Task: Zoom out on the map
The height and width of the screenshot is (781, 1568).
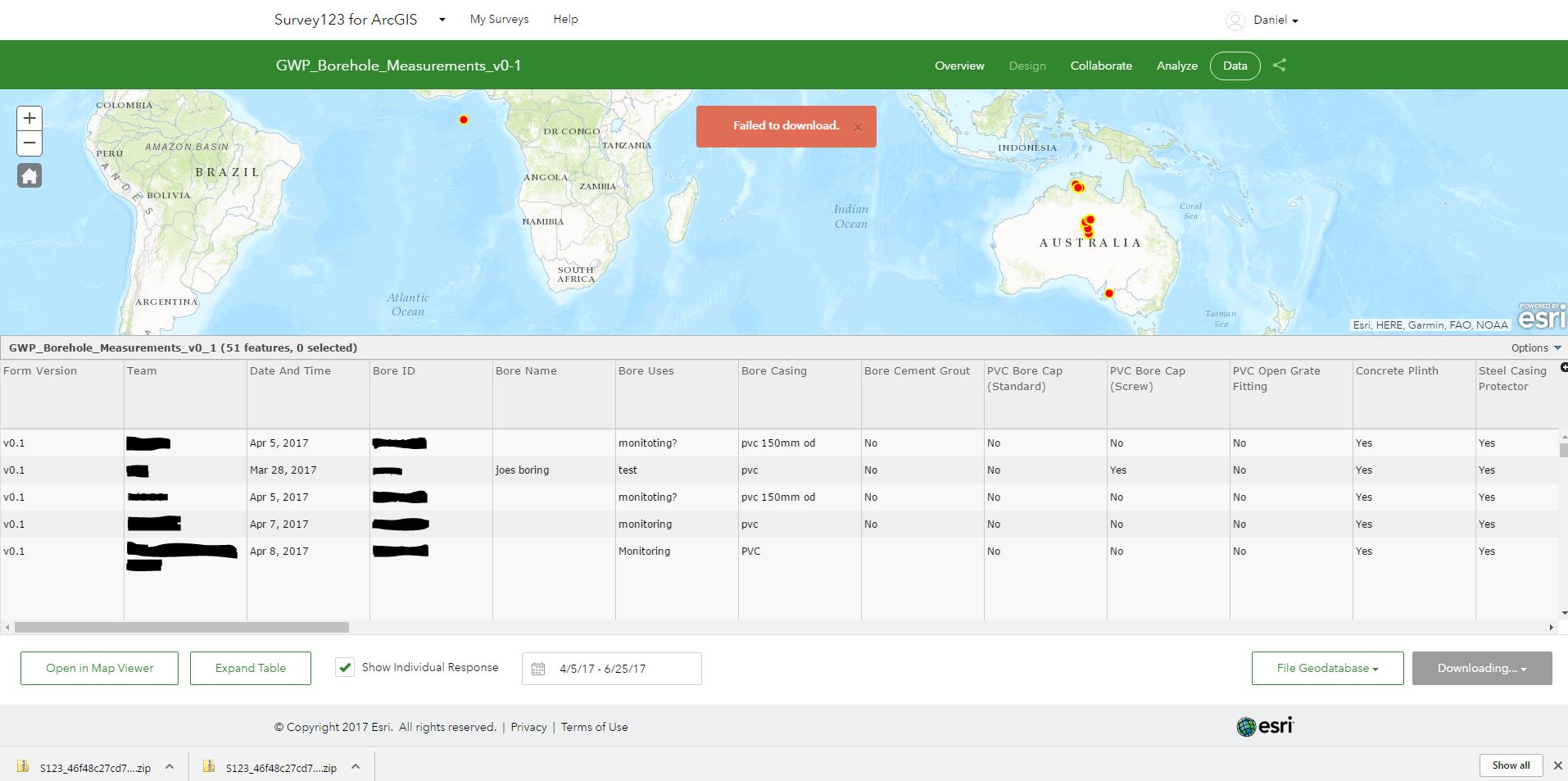Action: coord(29,143)
